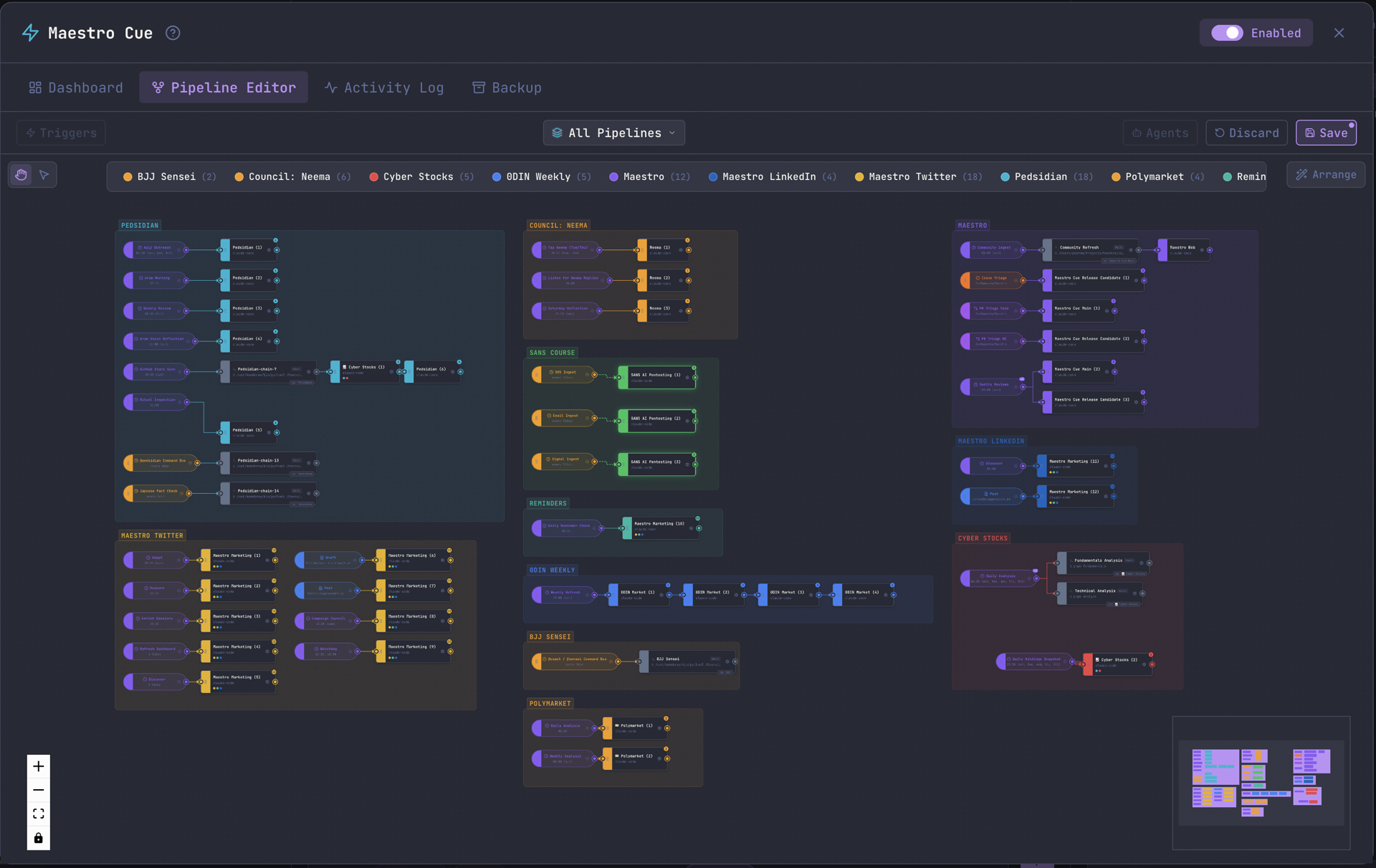Viewport: 1376px width, 868px height.
Task: Select the Pedsidian-chain-7 command node
Action: 268,371
